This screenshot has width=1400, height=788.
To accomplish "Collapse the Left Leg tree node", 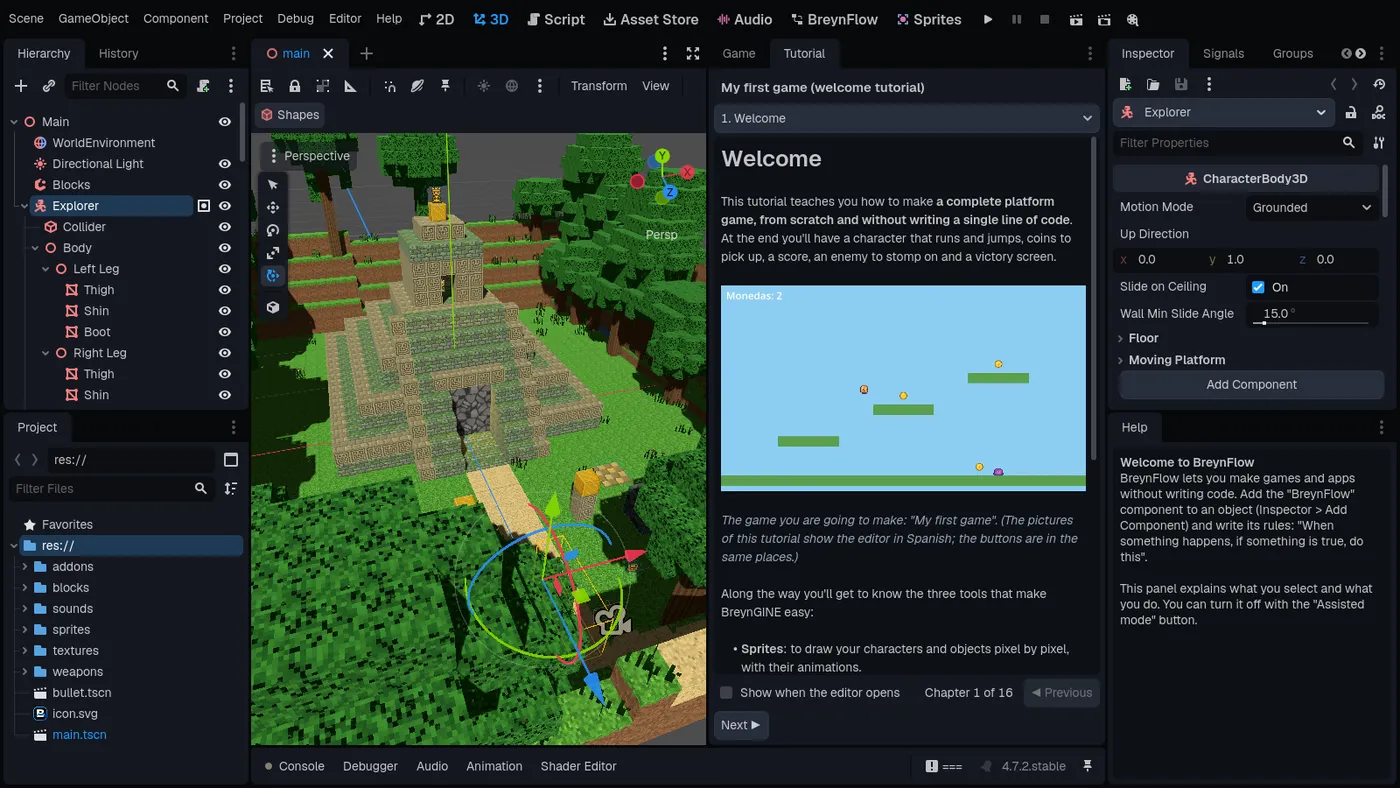I will [45, 269].
